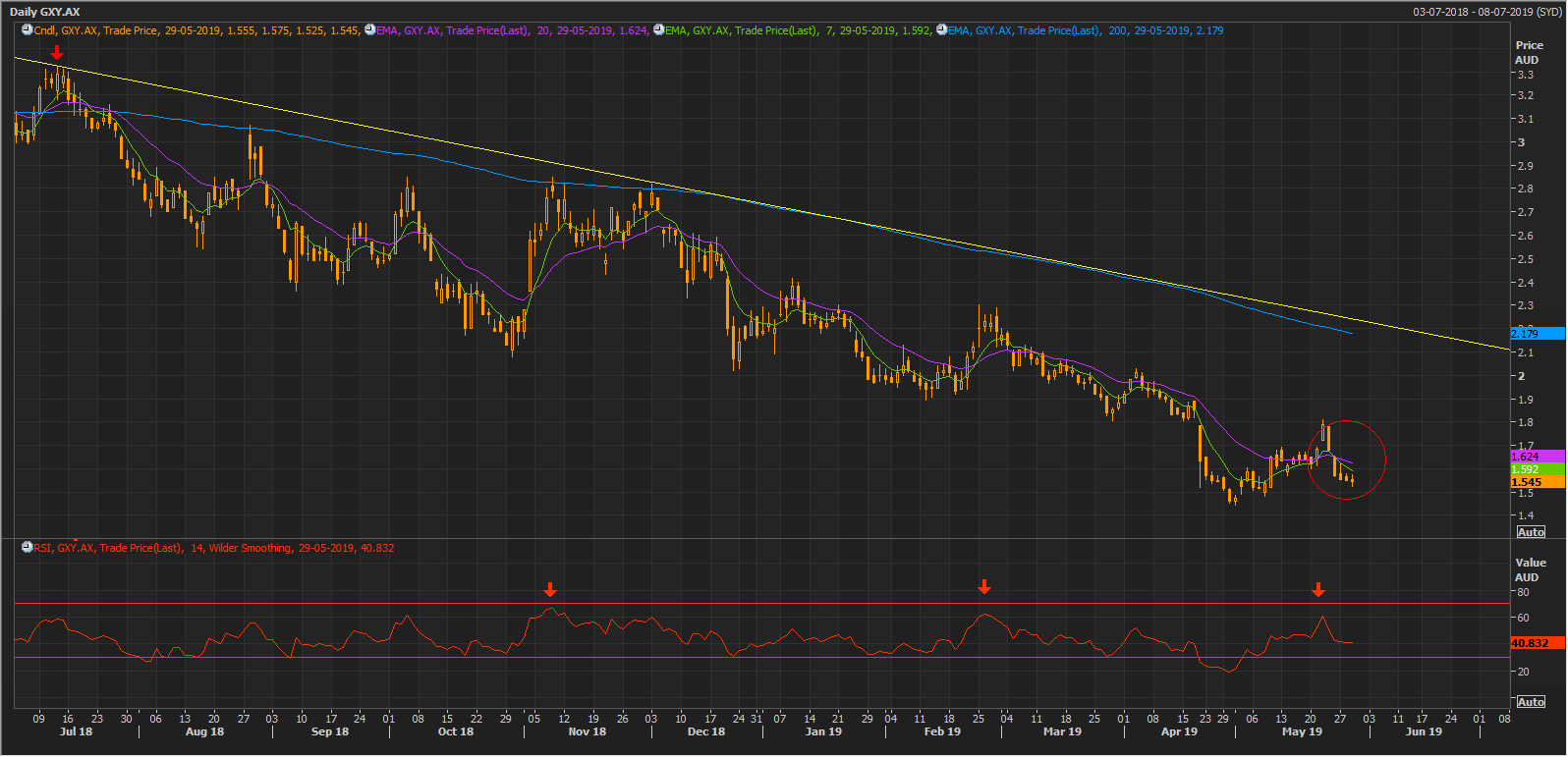Screen dimensions: 1568x757
Task: Click the date range 03-07-2018 - 08-07-2019 (SYD)
Action: tap(1487, 12)
